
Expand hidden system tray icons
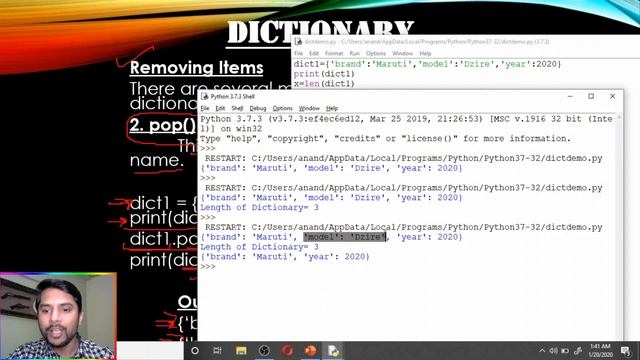click(x=542, y=351)
